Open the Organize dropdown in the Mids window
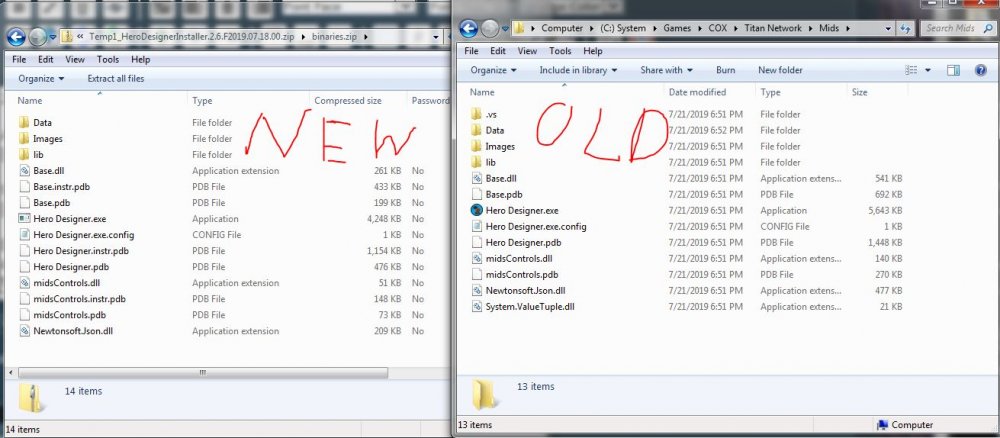Screen dimensions: 1000x438 (x=492, y=70)
